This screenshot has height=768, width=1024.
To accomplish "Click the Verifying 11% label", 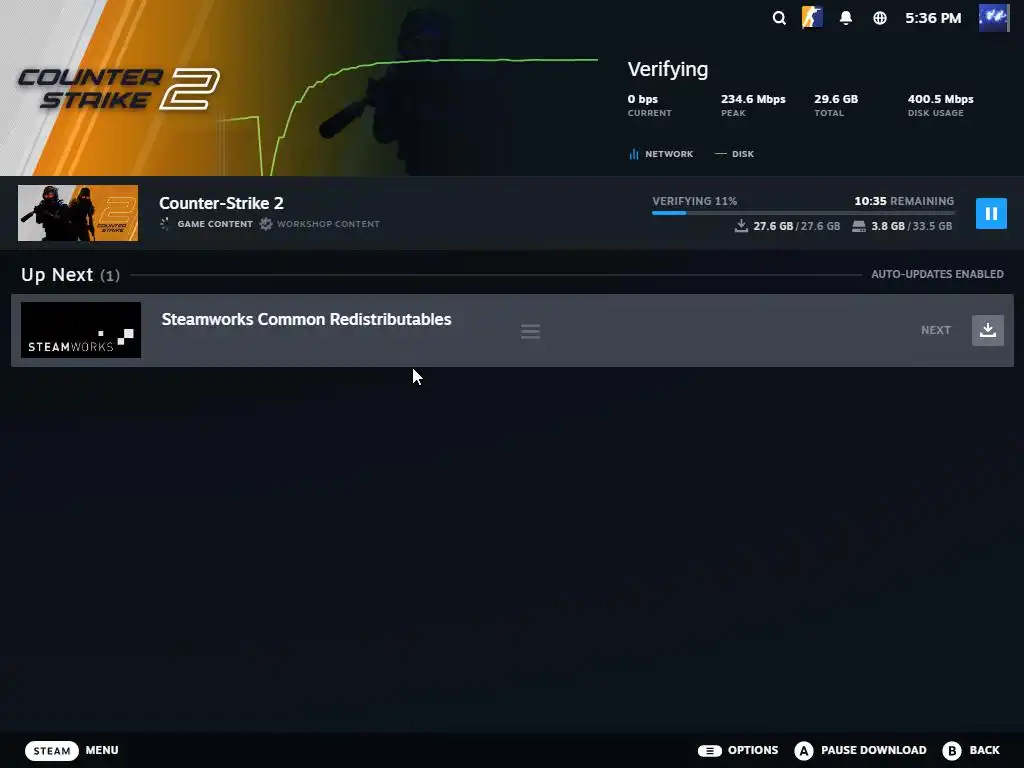I will (x=694, y=201).
